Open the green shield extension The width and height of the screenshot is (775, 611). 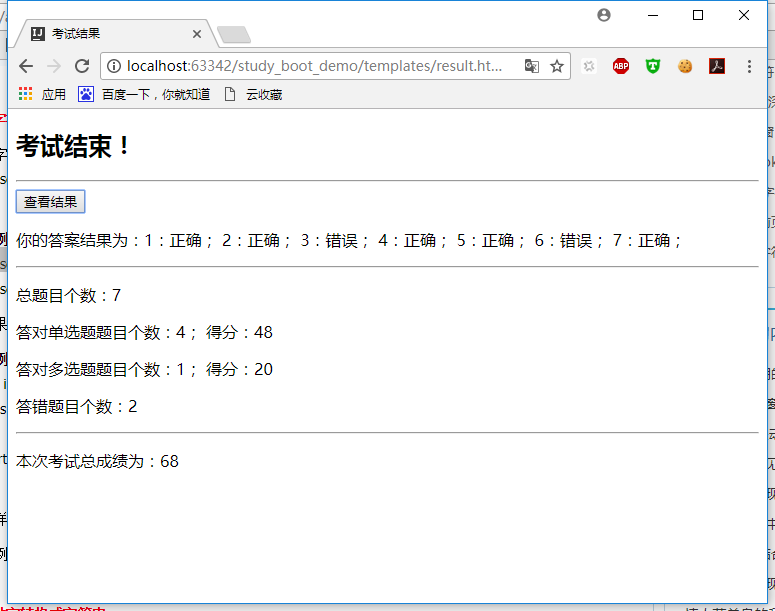click(x=653, y=66)
